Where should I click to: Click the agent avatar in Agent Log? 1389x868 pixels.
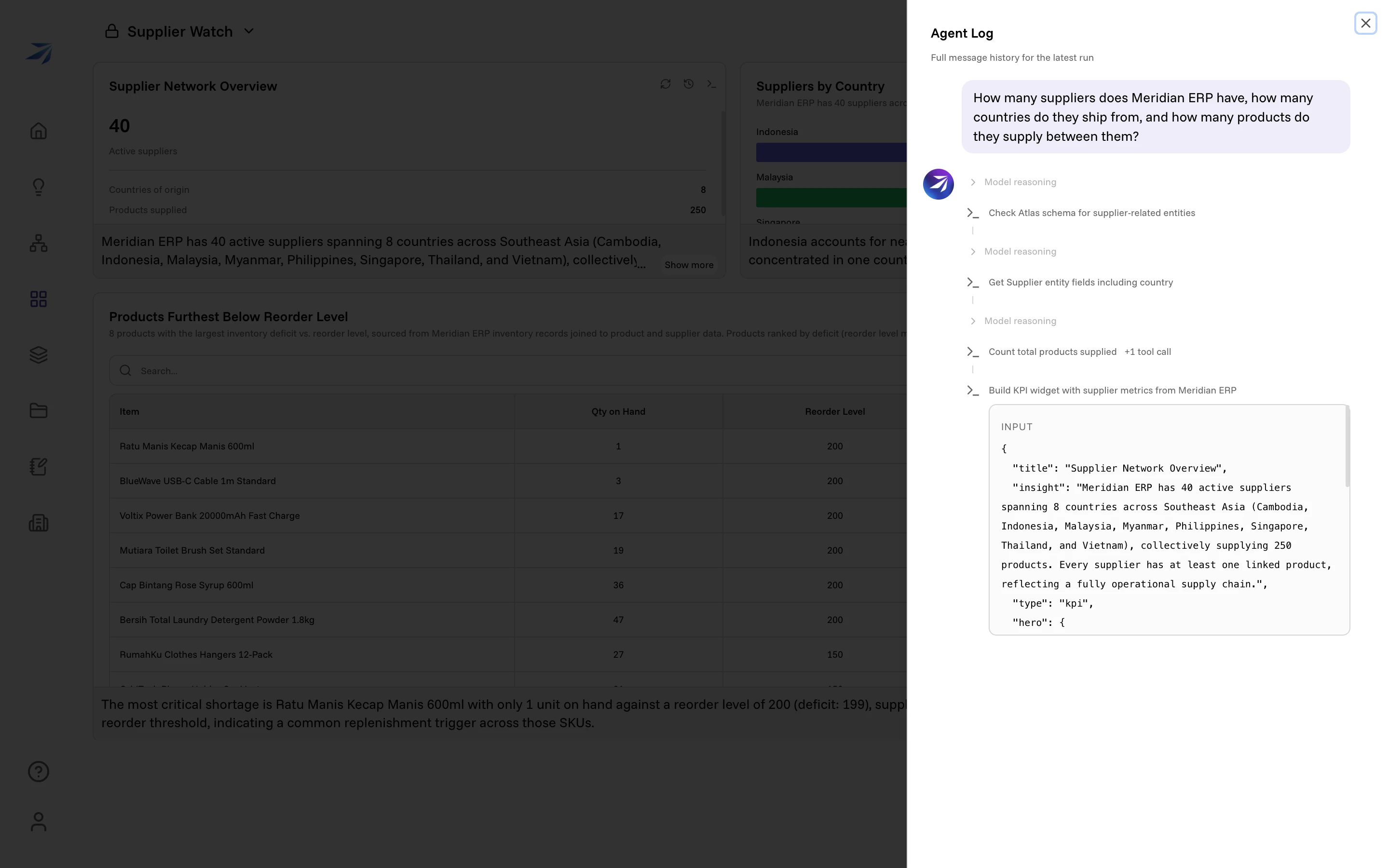(x=938, y=184)
